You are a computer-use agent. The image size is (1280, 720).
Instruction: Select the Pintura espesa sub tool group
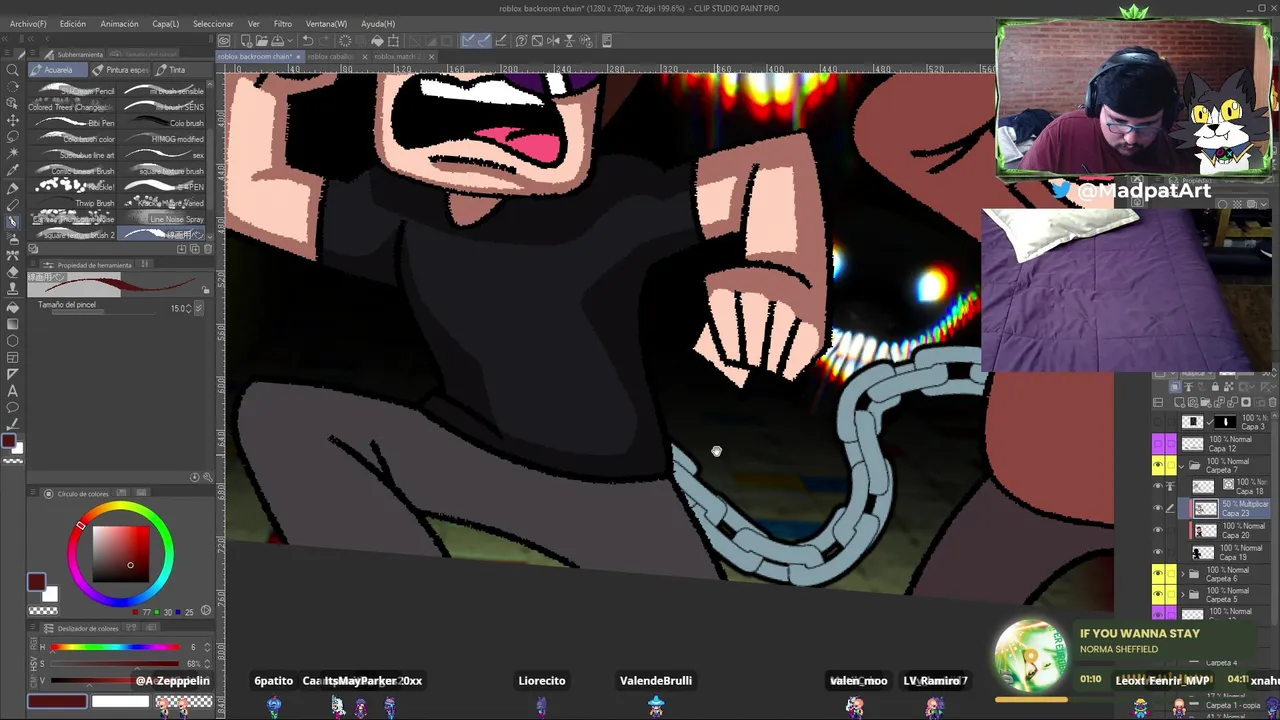coord(120,70)
